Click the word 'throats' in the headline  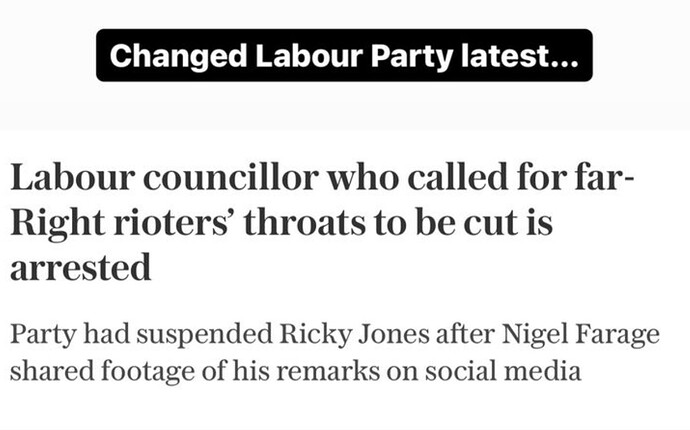(305, 223)
